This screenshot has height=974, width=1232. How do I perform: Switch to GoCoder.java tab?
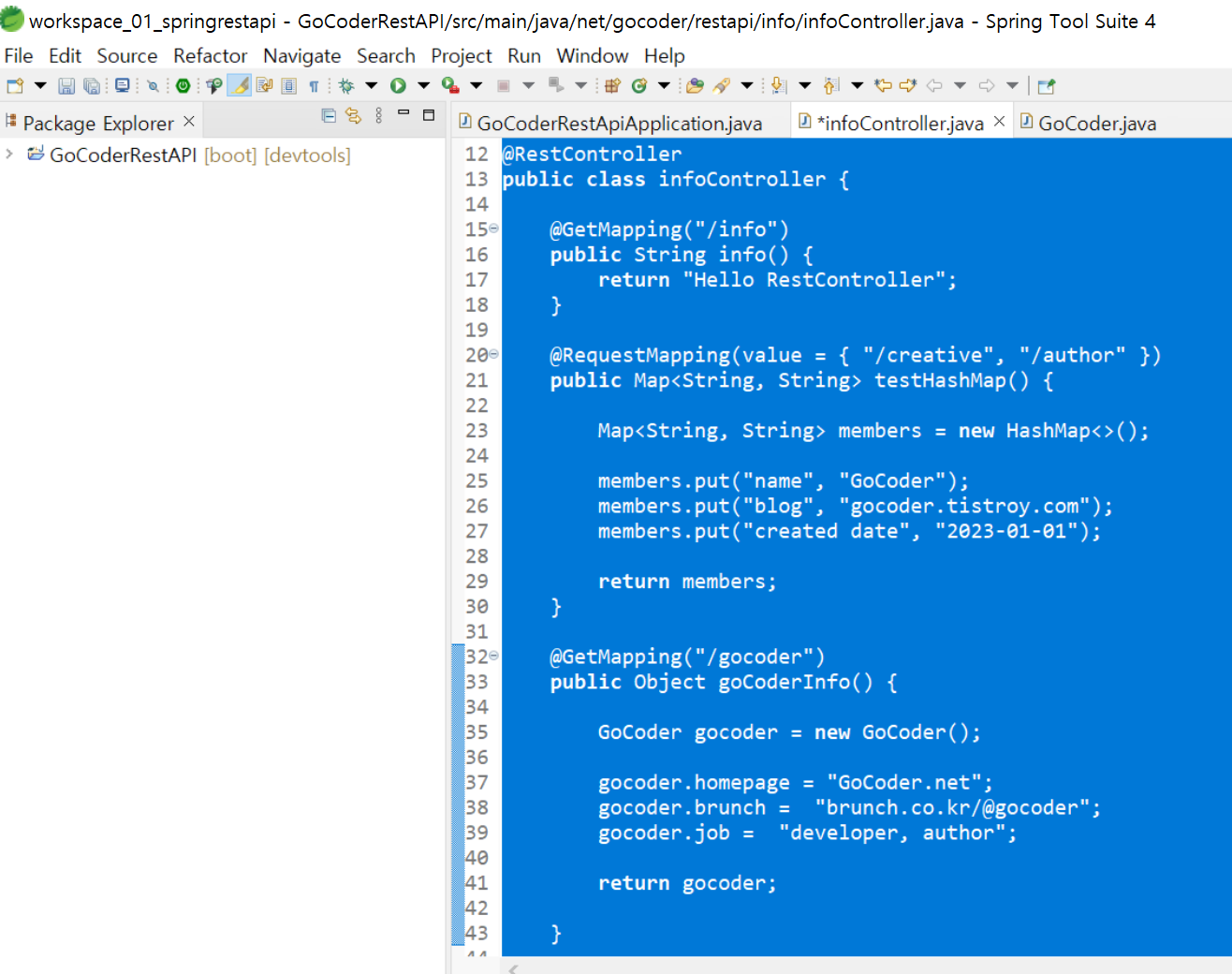click(x=1097, y=123)
